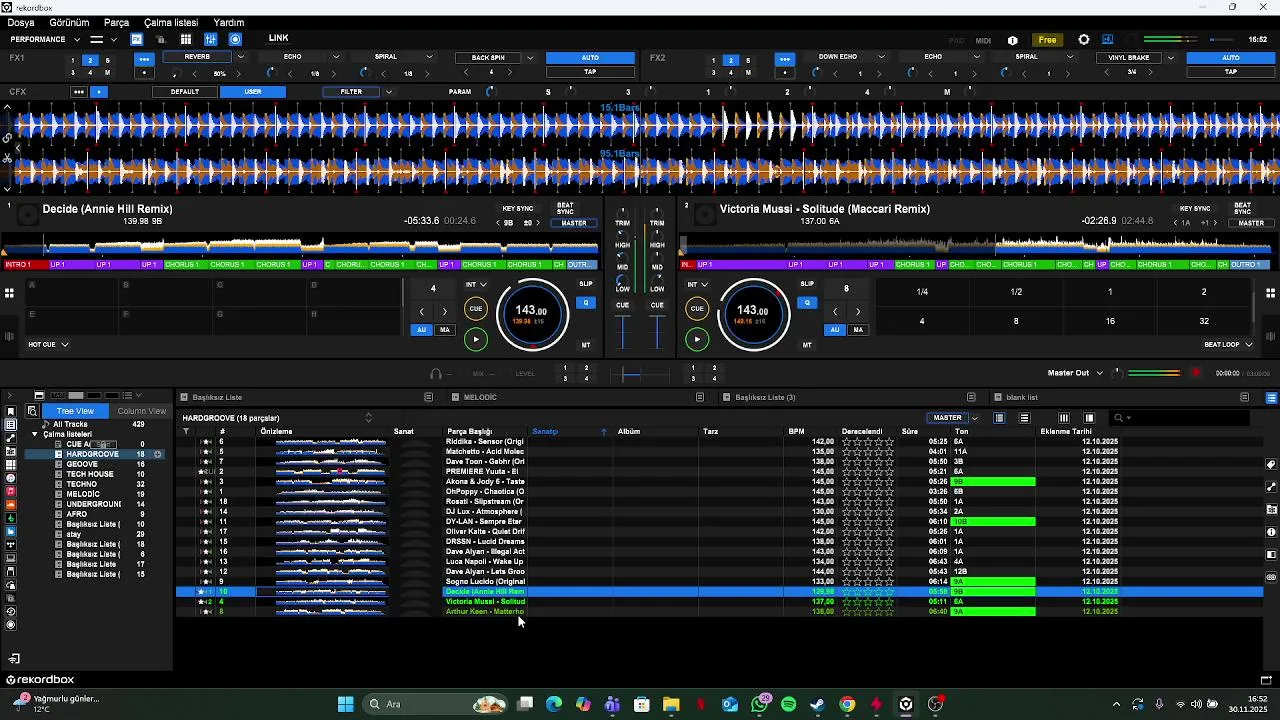Screen dimensions: 1280x720
Task: Open File Explorer from the taskbar
Action: click(x=671, y=704)
